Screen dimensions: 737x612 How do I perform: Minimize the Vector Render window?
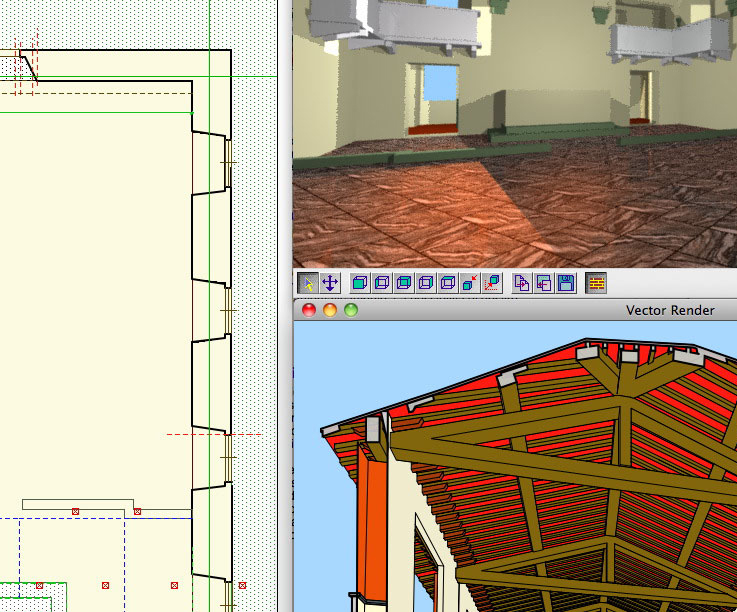pyautogui.click(x=330, y=310)
